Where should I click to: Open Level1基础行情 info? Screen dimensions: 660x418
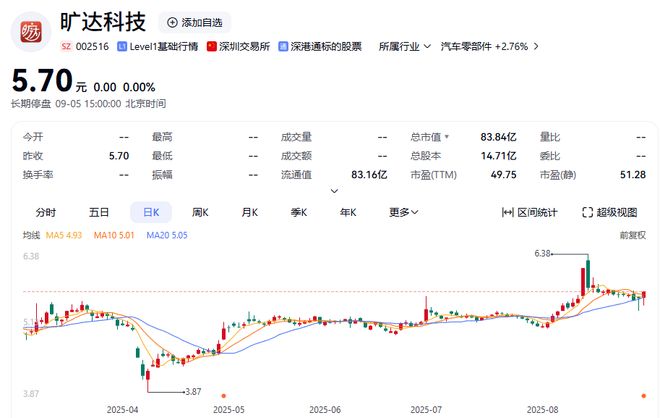163,46
